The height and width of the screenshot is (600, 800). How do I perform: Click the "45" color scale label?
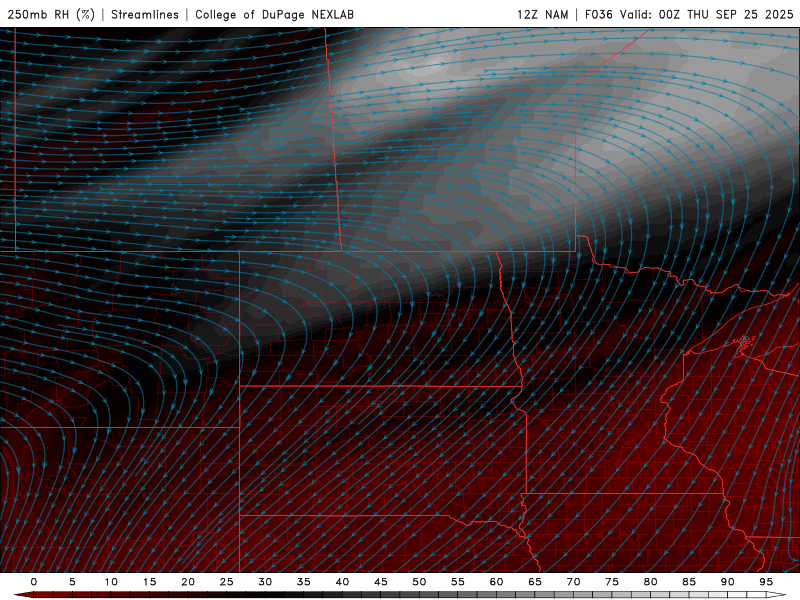tap(381, 582)
